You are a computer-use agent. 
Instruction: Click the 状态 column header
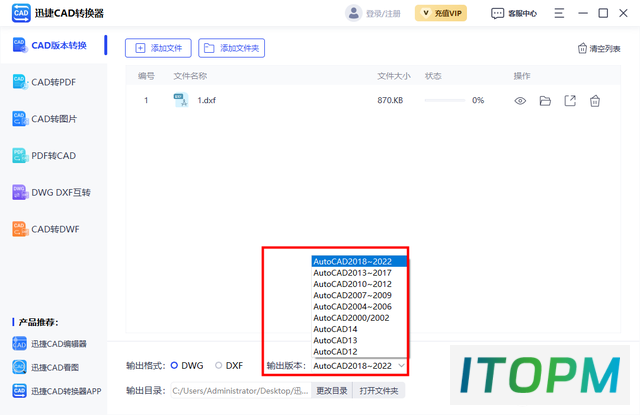433,76
